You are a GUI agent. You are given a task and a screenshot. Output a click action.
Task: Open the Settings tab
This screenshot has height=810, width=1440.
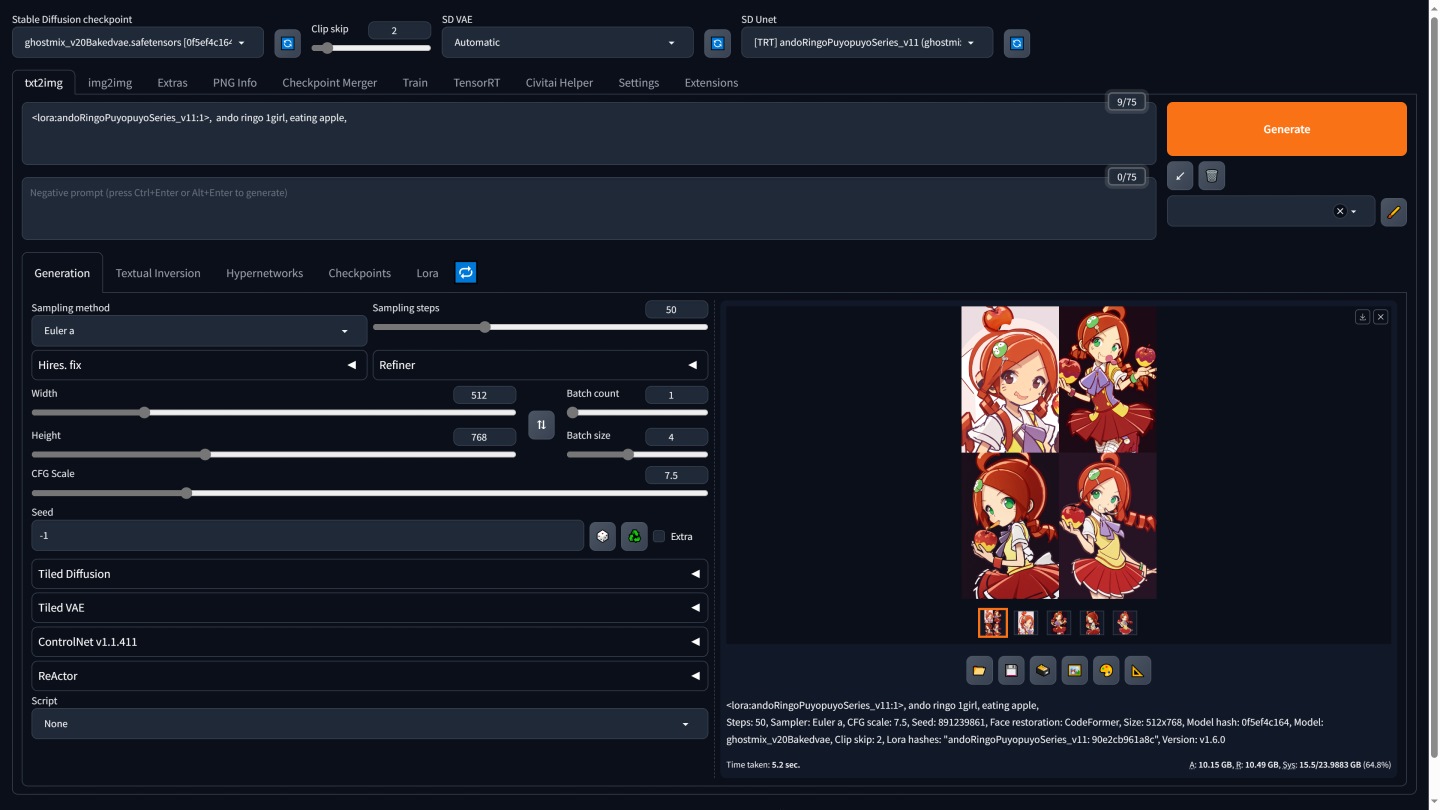(x=638, y=83)
